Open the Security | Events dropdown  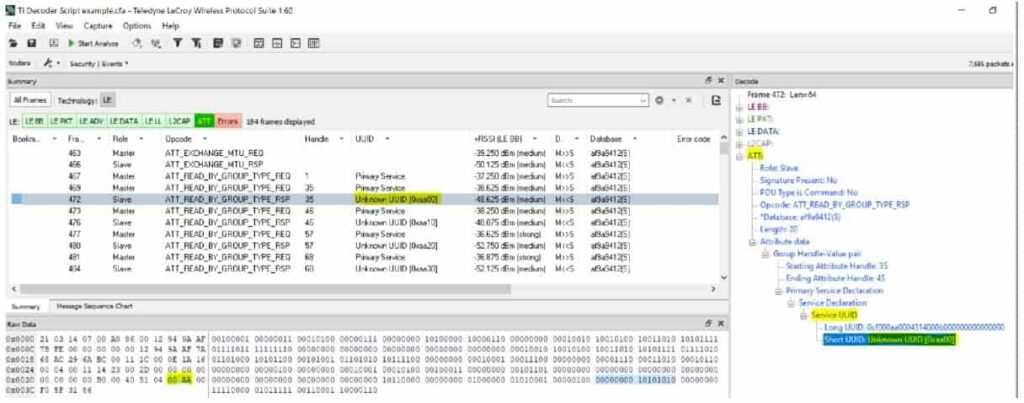coord(98,63)
